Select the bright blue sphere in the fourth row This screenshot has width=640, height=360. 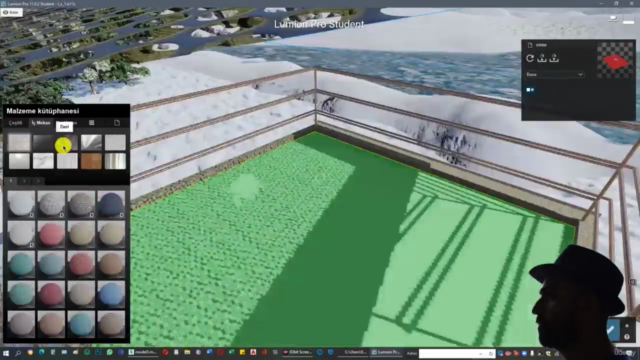[x=111, y=294]
